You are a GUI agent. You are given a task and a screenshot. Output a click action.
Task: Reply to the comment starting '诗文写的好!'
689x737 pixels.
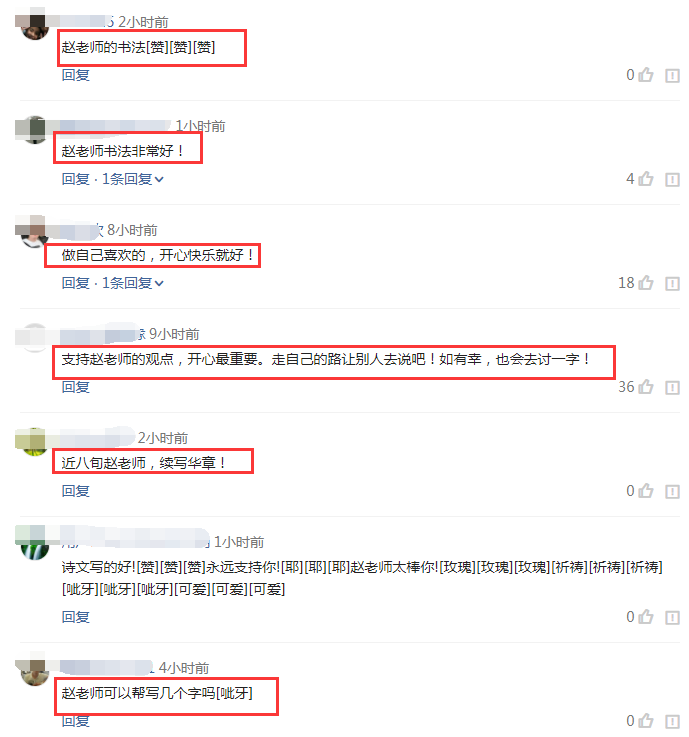click(76, 617)
